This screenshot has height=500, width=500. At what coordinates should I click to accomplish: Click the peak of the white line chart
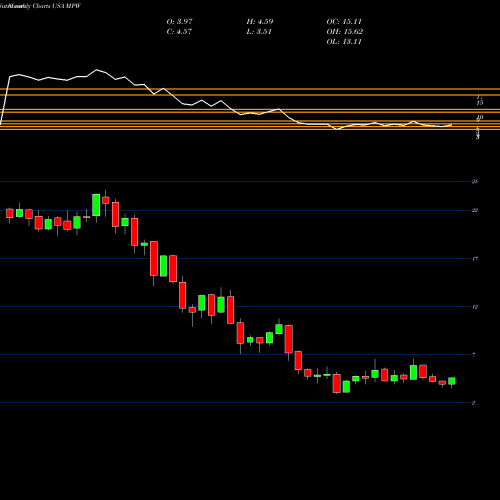point(97,70)
